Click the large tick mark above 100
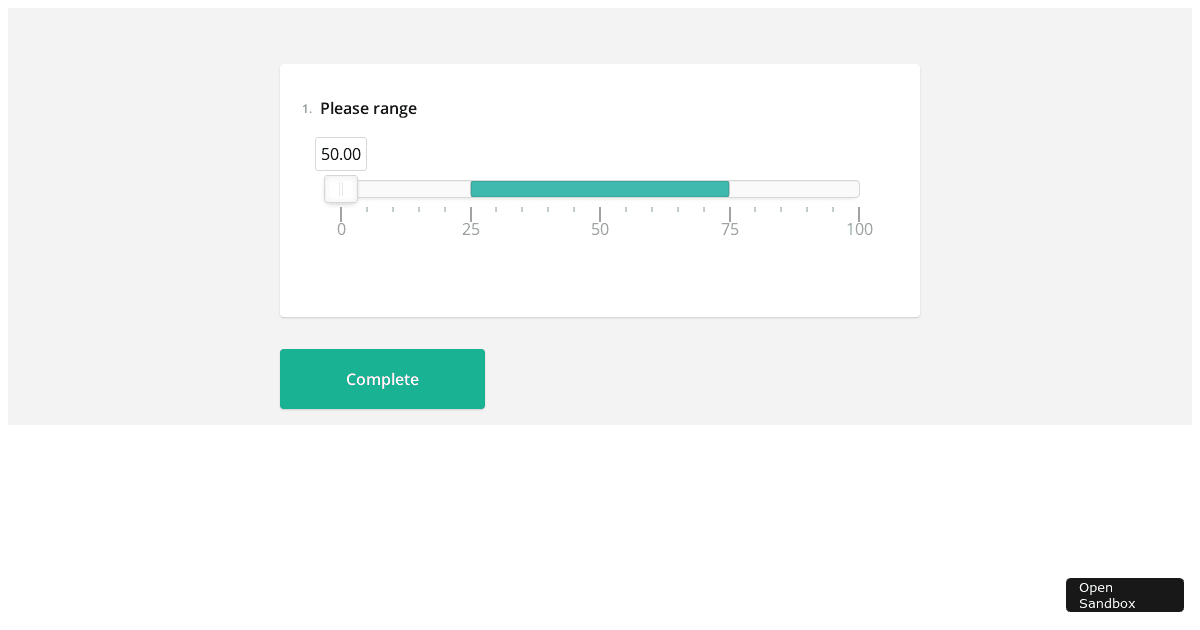The image size is (1200, 630). pyautogui.click(x=859, y=214)
